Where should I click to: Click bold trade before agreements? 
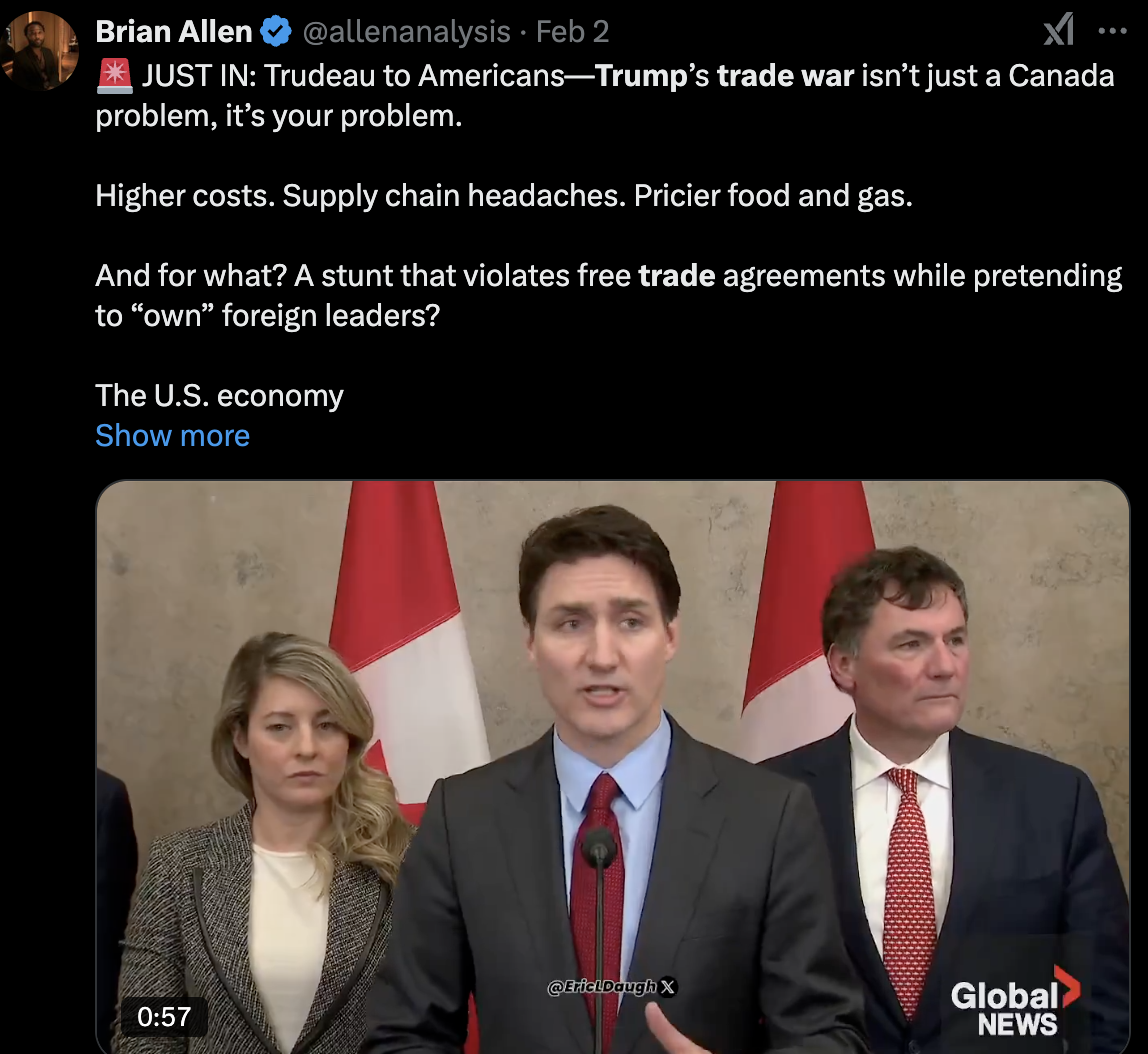[x=676, y=276]
